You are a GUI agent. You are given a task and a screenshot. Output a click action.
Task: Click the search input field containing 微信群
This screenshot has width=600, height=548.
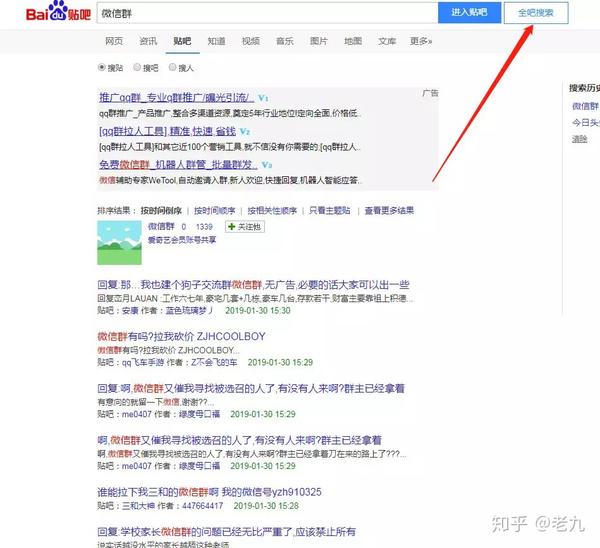267,13
